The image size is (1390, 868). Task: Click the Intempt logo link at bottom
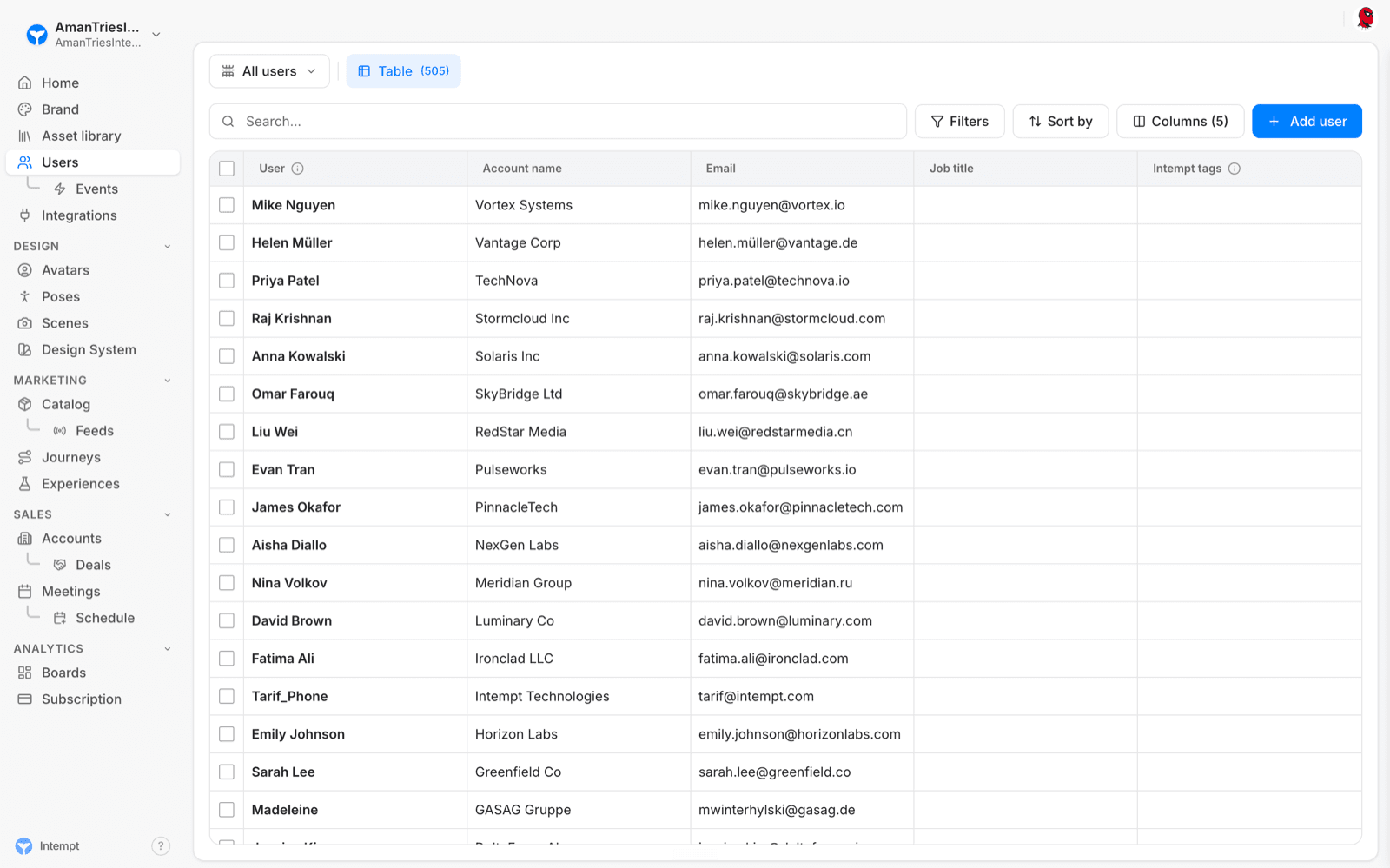point(48,846)
